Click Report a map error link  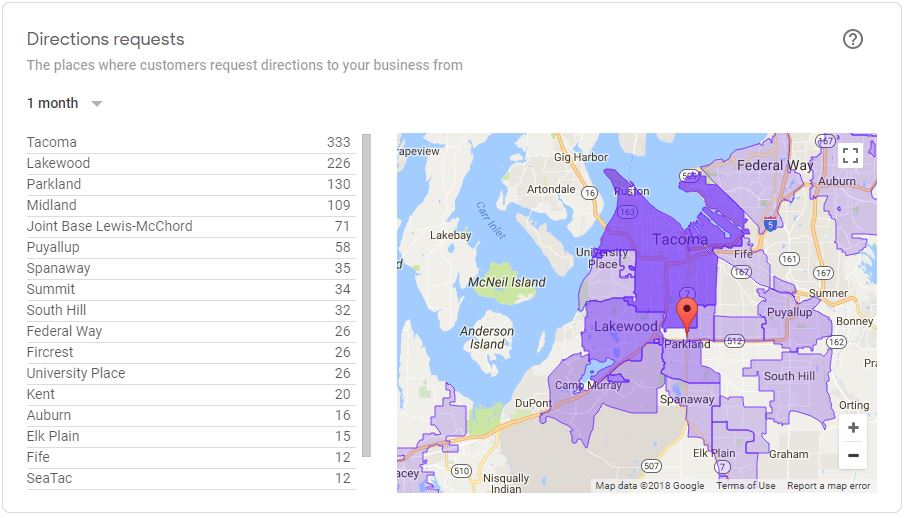(x=828, y=486)
